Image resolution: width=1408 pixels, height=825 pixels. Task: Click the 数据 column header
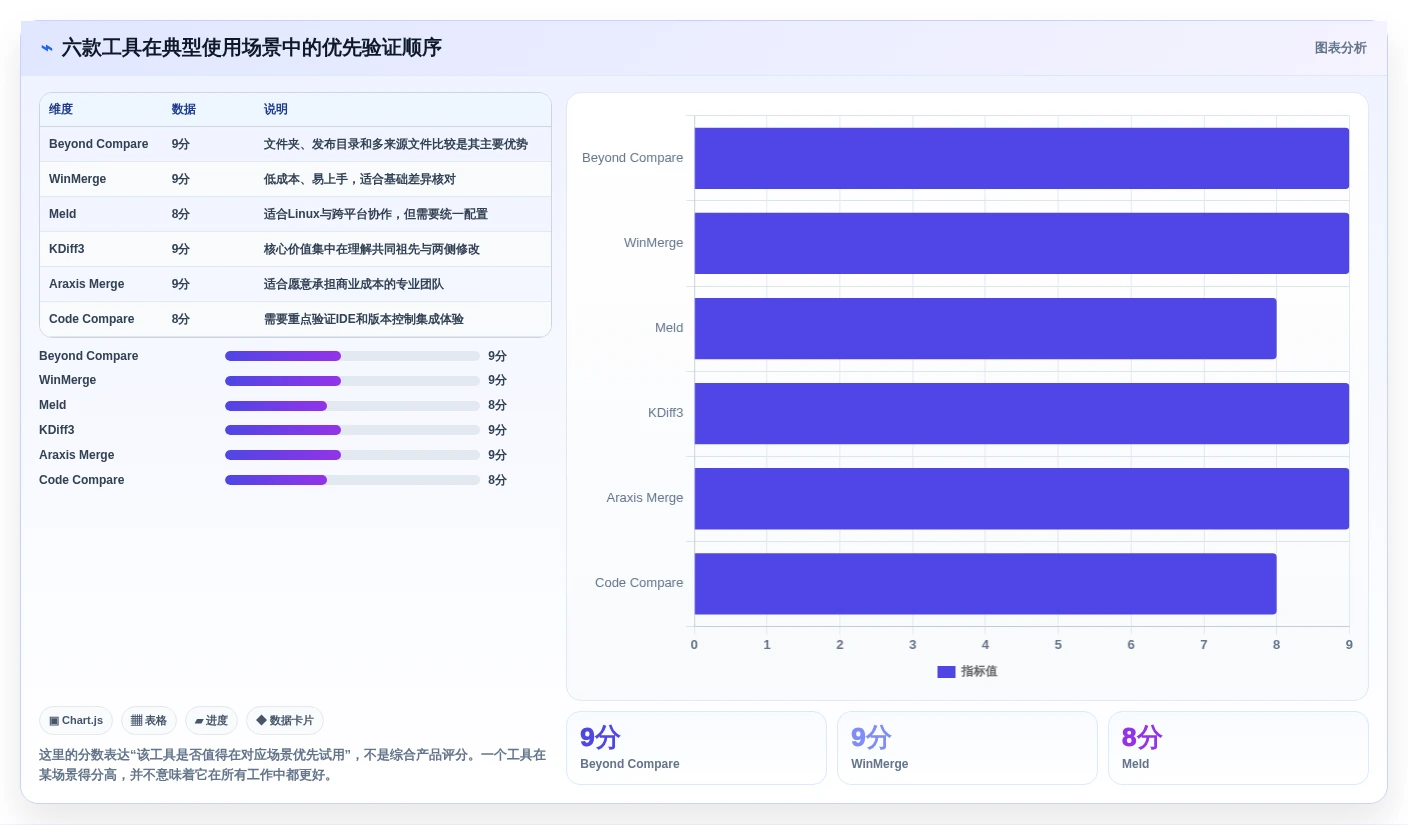point(183,109)
